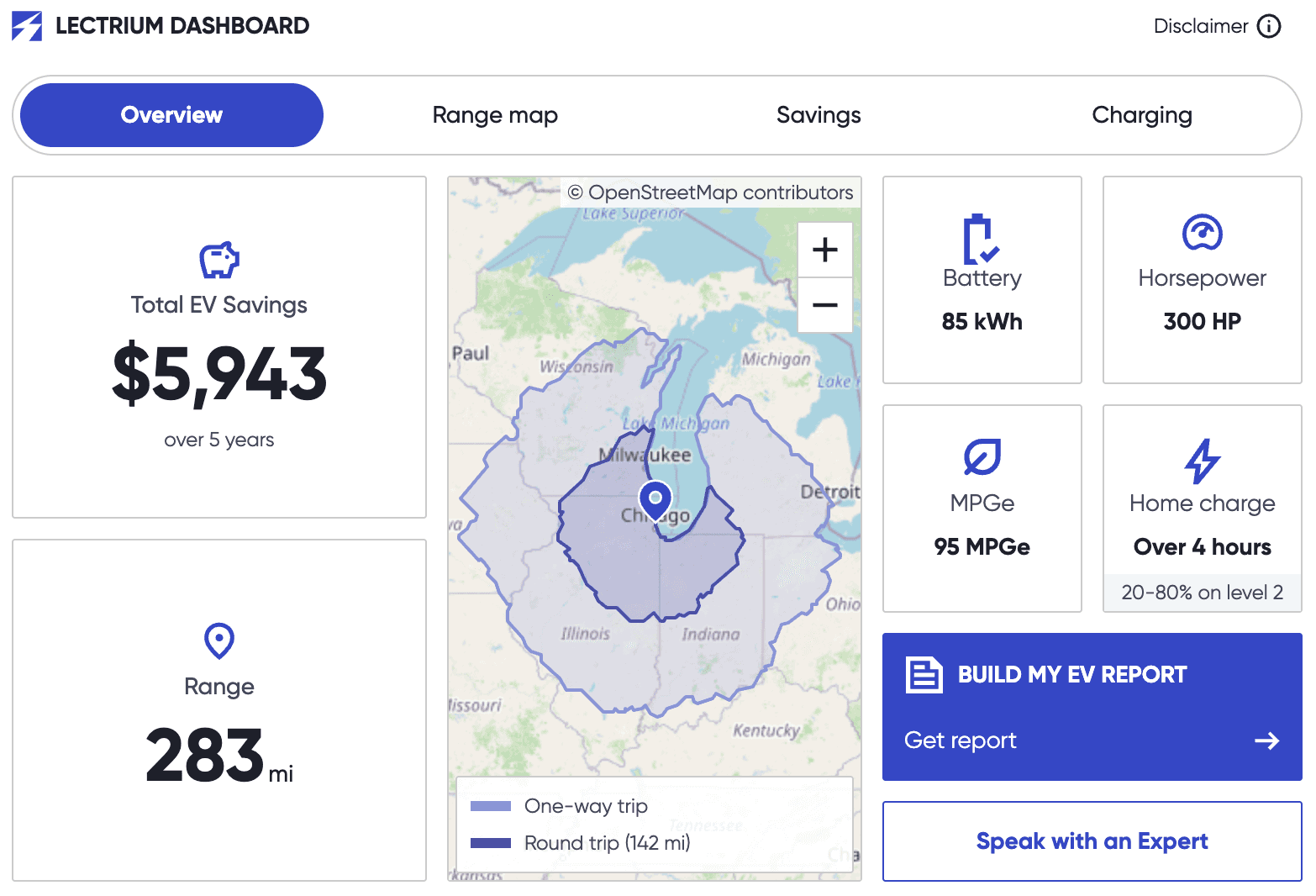Switch to the Range map tab
The height and width of the screenshot is (896, 1316).
[495, 115]
